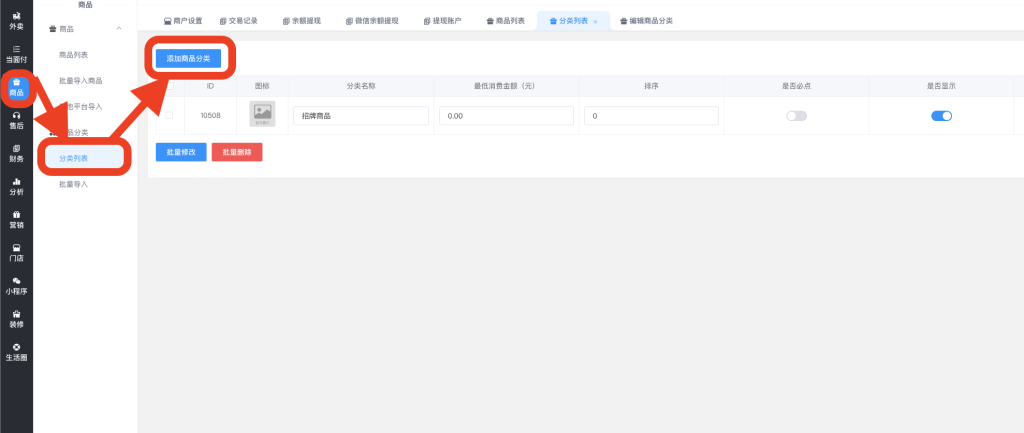Turn off the 是否显示 toggle

click(x=941, y=116)
